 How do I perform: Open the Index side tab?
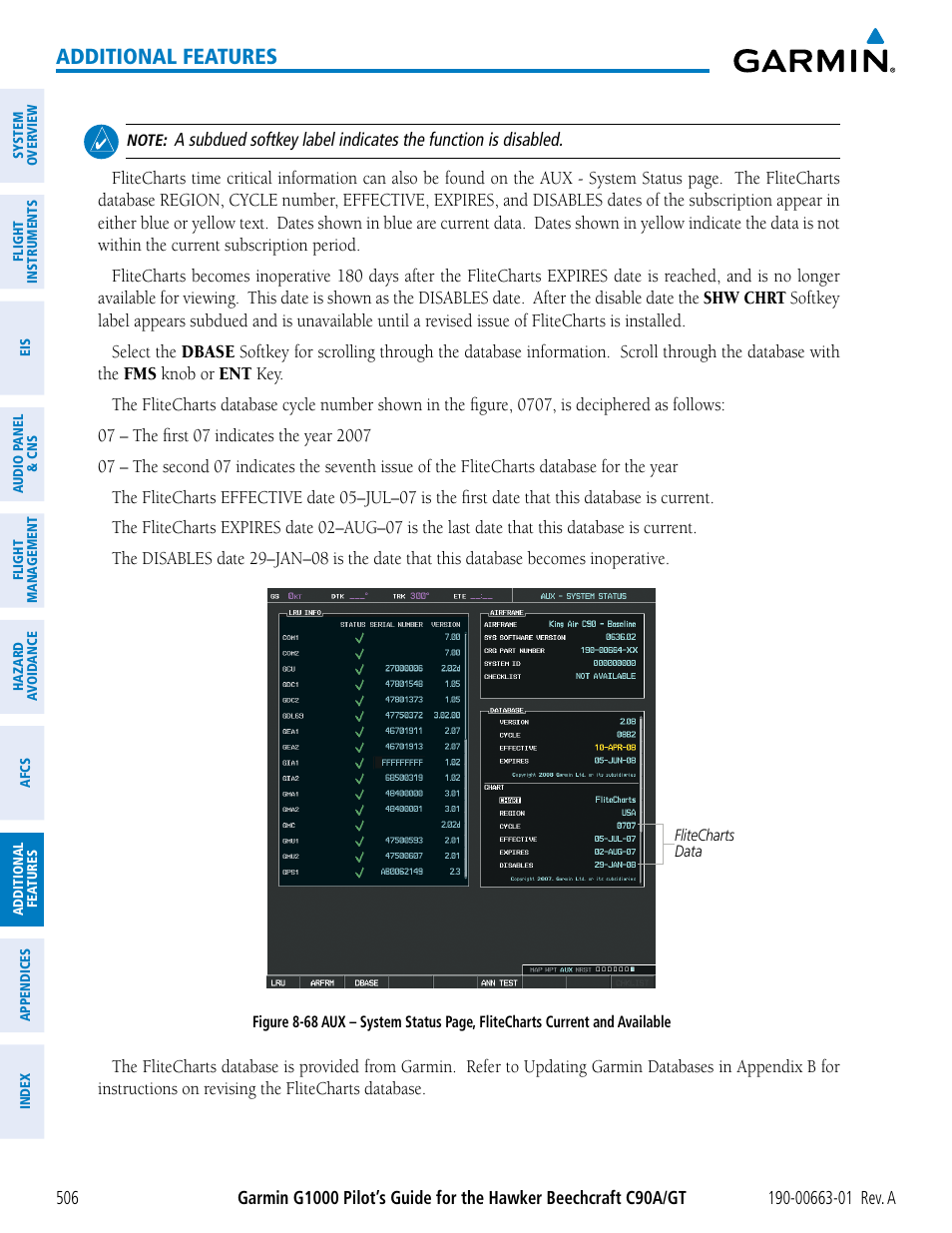pyautogui.click(x=22, y=1091)
